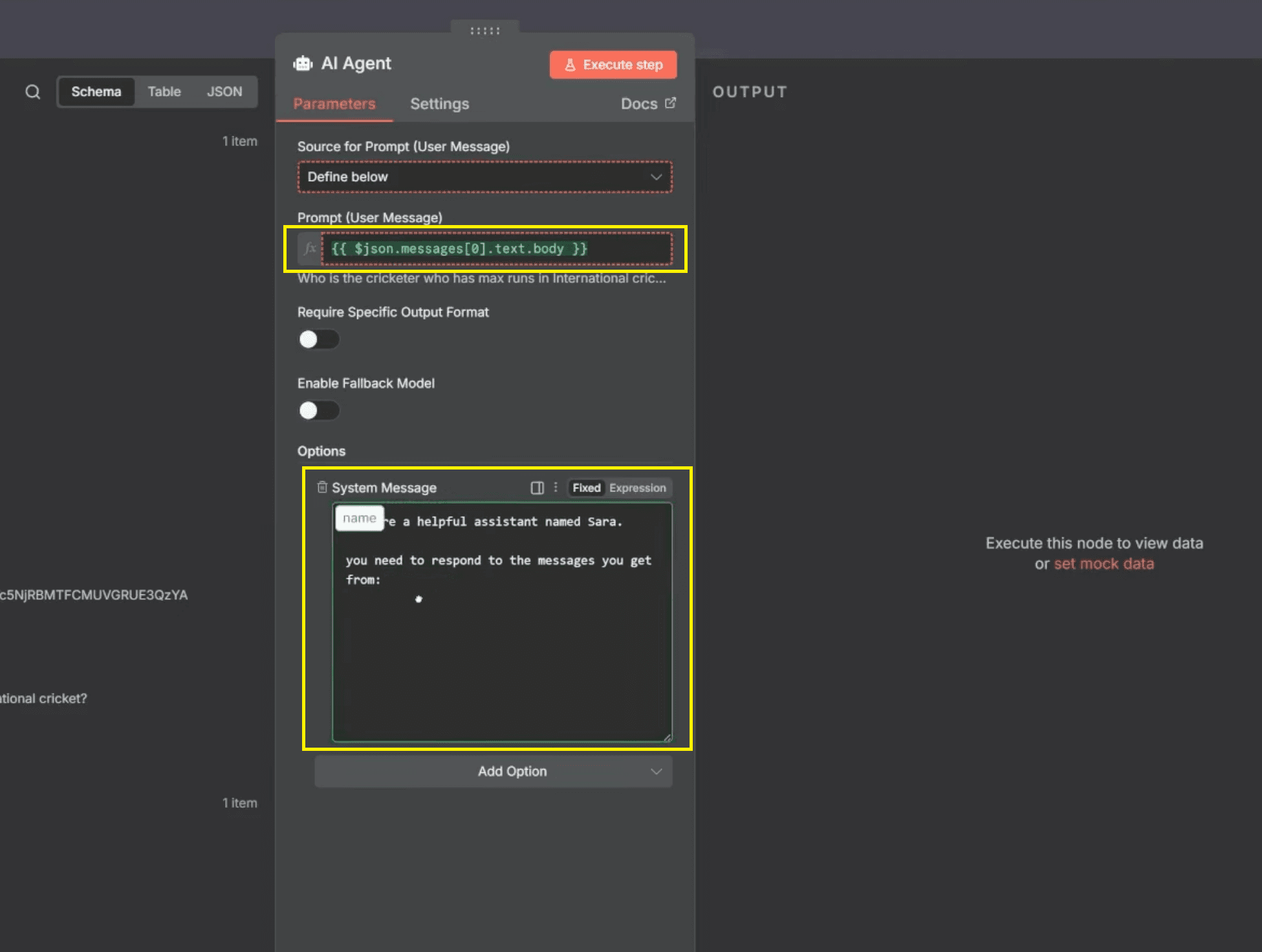1262x952 pixels.
Task: Click the search icon in input panel
Action: tap(33, 92)
